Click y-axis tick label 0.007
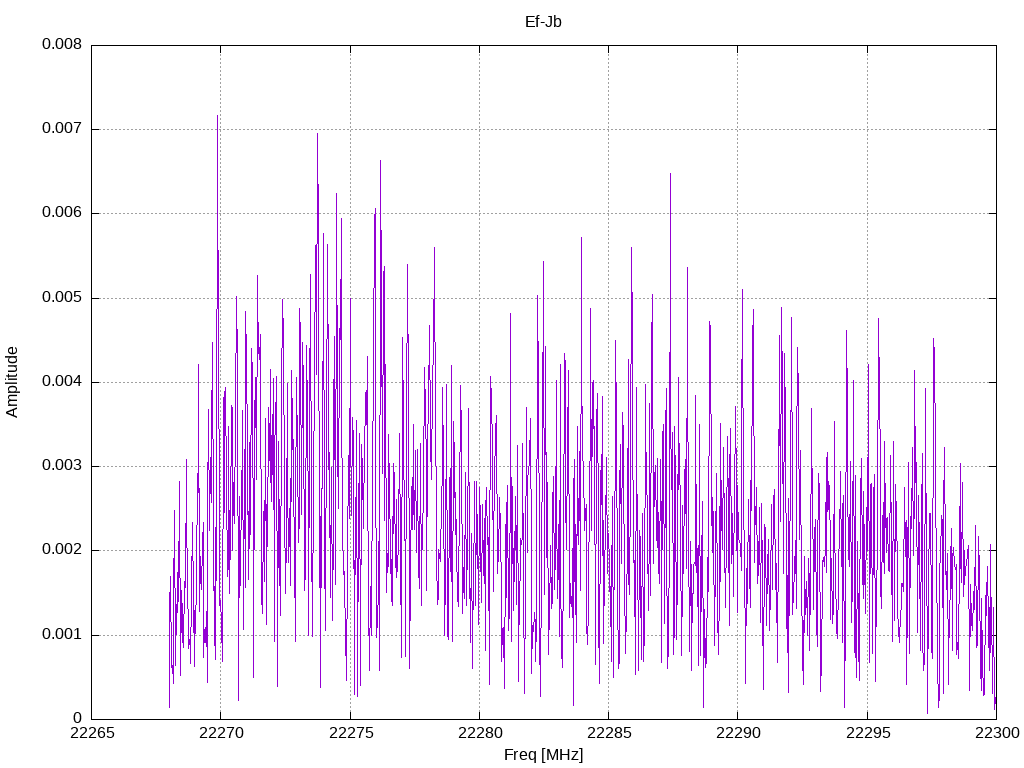1024x768 pixels. (x=62, y=129)
